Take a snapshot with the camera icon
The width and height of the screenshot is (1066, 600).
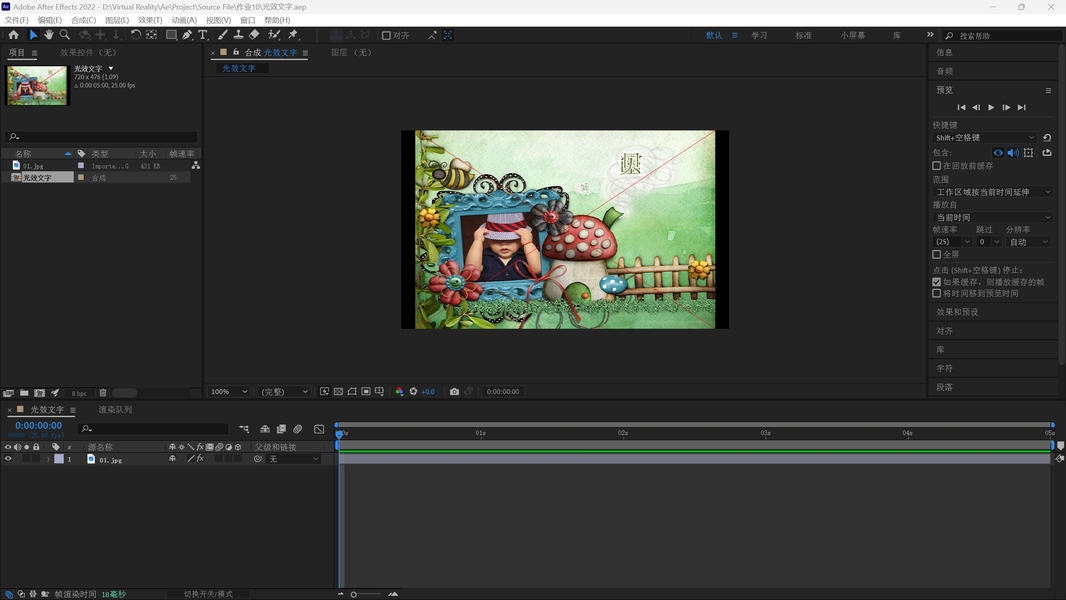coord(454,391)
